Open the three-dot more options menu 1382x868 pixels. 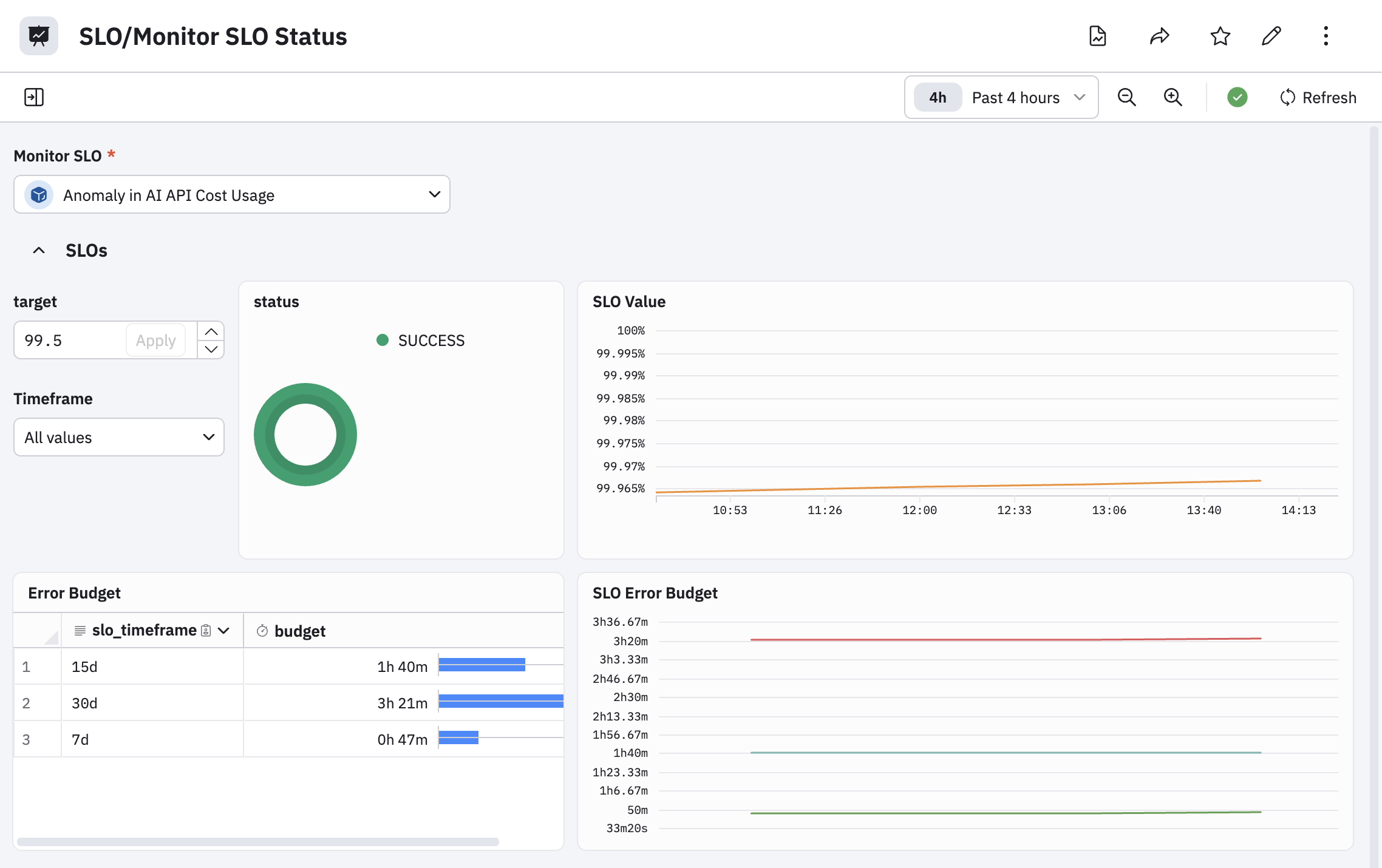[1326, 36]
